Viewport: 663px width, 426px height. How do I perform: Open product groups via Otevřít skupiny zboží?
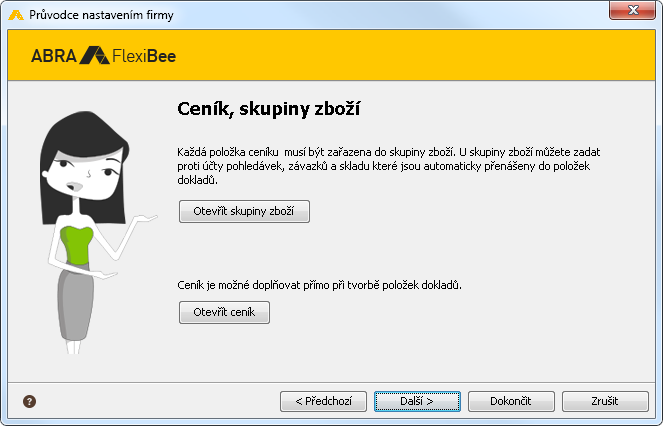pos(244,211)
